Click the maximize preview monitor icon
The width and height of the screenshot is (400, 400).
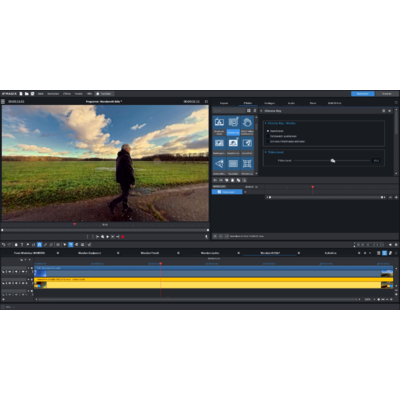point(206,101)
